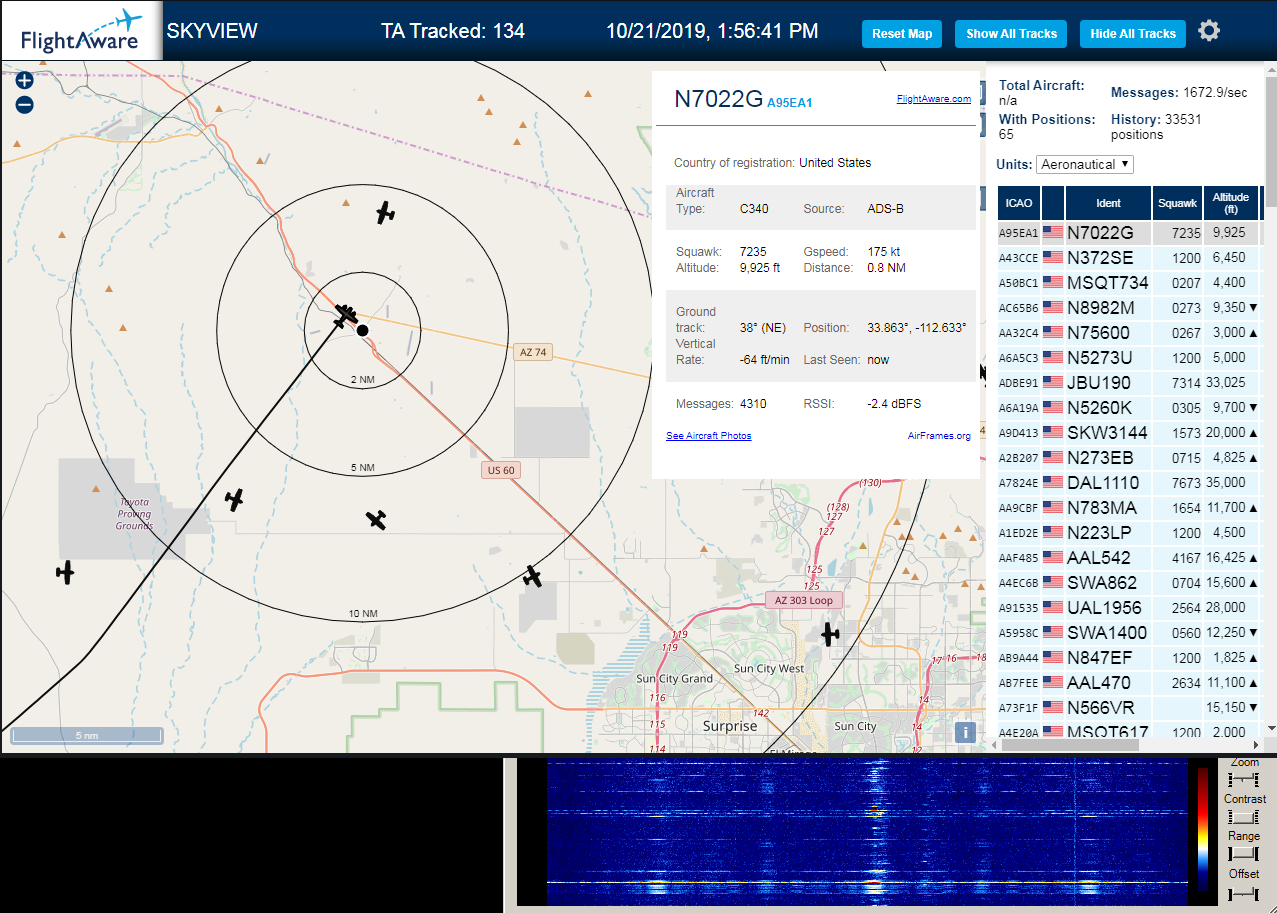Select aircraft icon on the 10 NM ring
Screen dimensions: 1277x913
click(x=533, y=576)
